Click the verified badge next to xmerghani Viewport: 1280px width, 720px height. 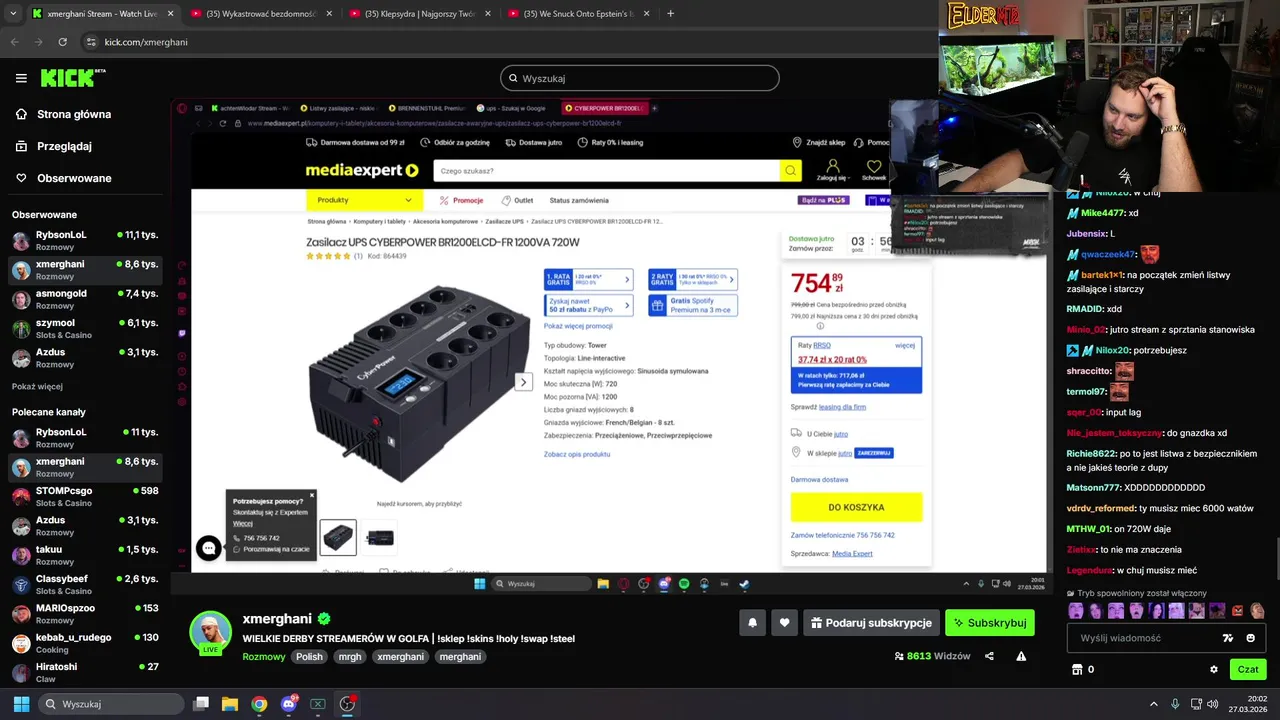pyautogui.click(x=324, y=619)
